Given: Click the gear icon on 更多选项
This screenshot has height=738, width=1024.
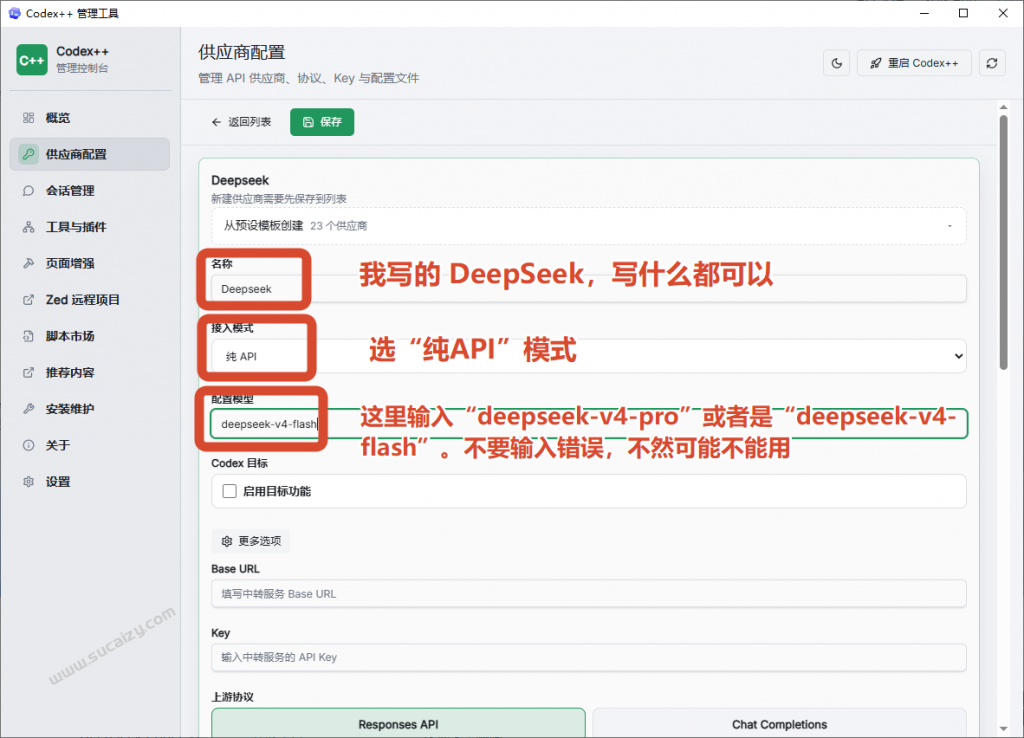Looking at the screenshot, I should tap(227, 541).
